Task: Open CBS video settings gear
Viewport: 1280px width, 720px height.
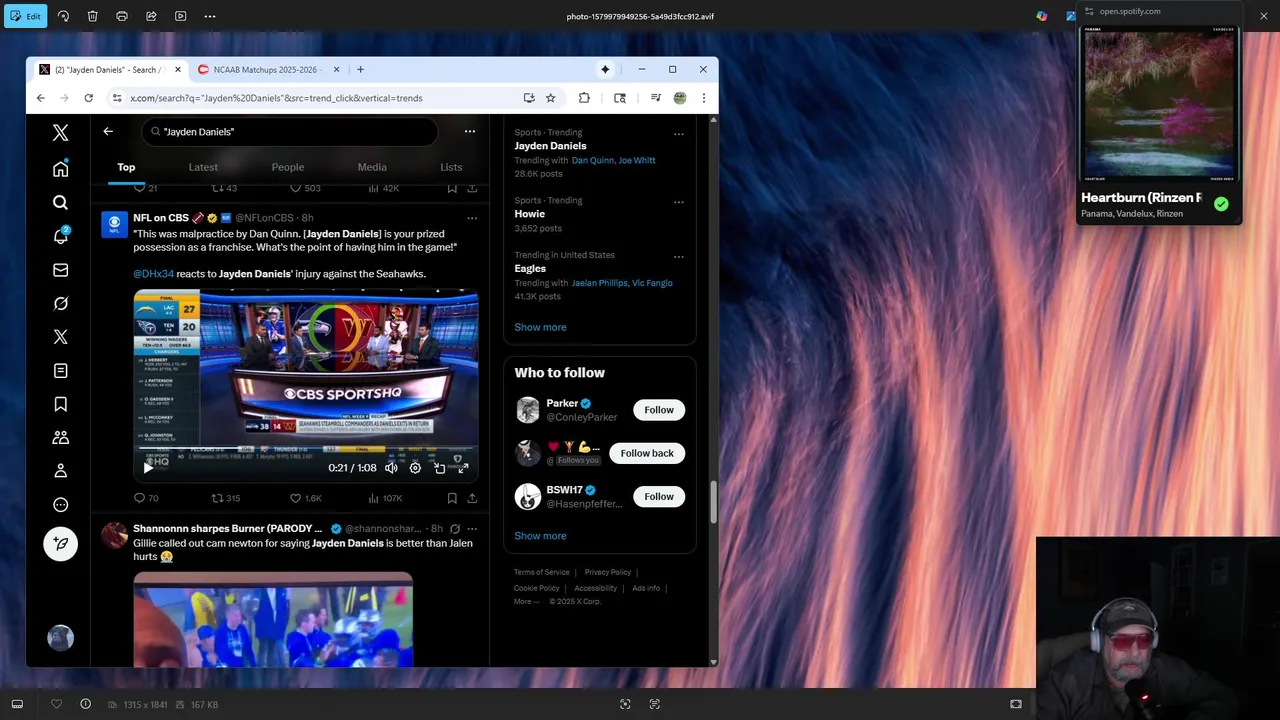Action: [x=415, y=468]
